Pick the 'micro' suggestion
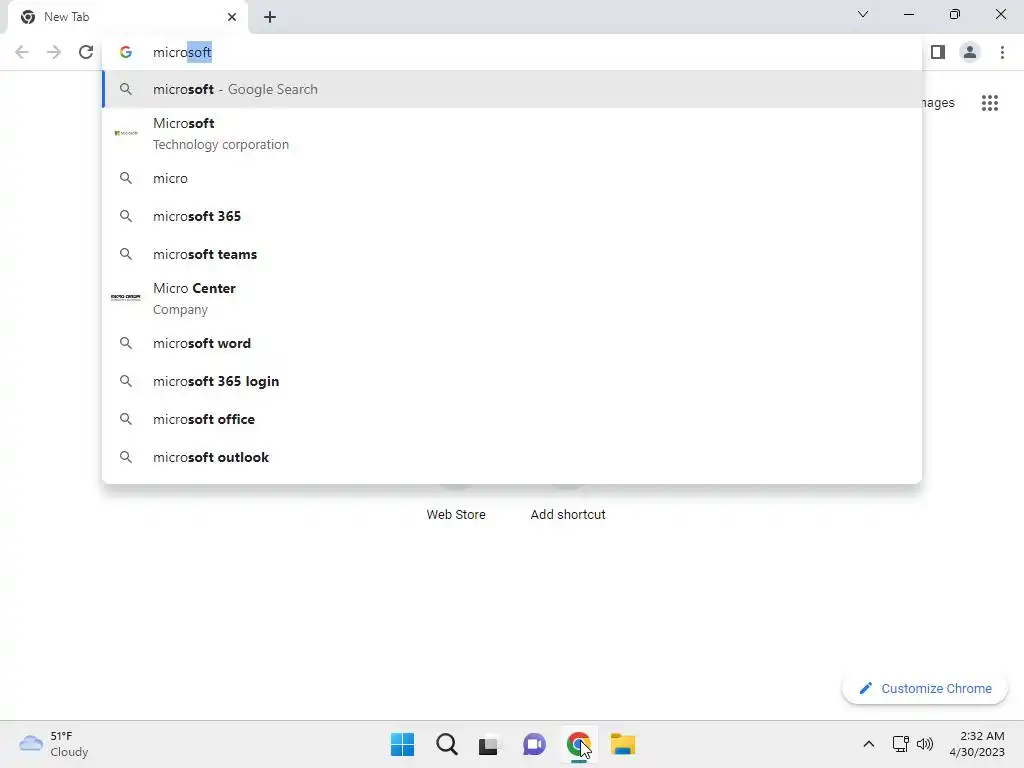Screen dimensions: 1024x768 pos(512,178)
